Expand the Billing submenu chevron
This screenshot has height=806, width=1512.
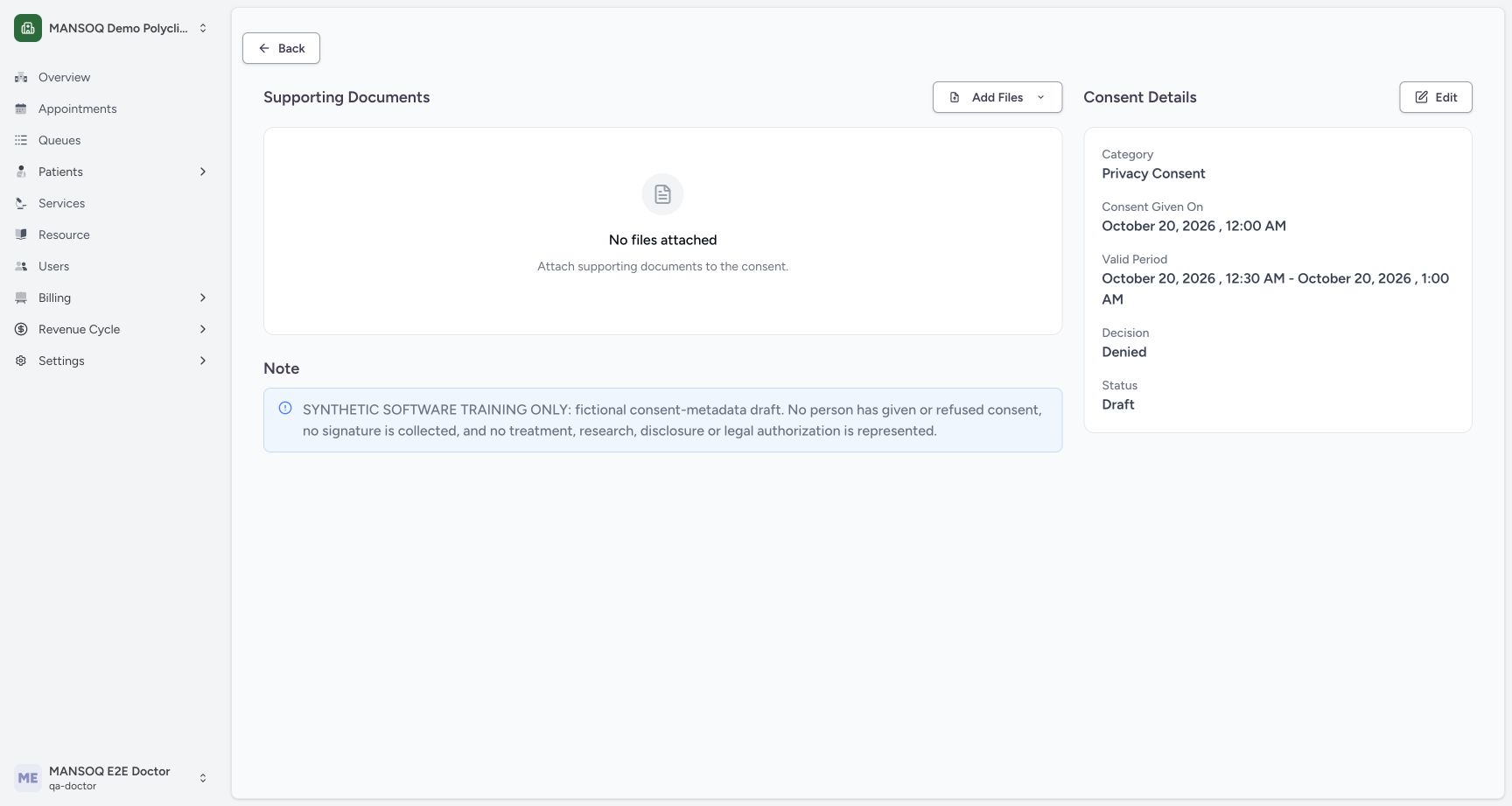(x=203, y=298)
